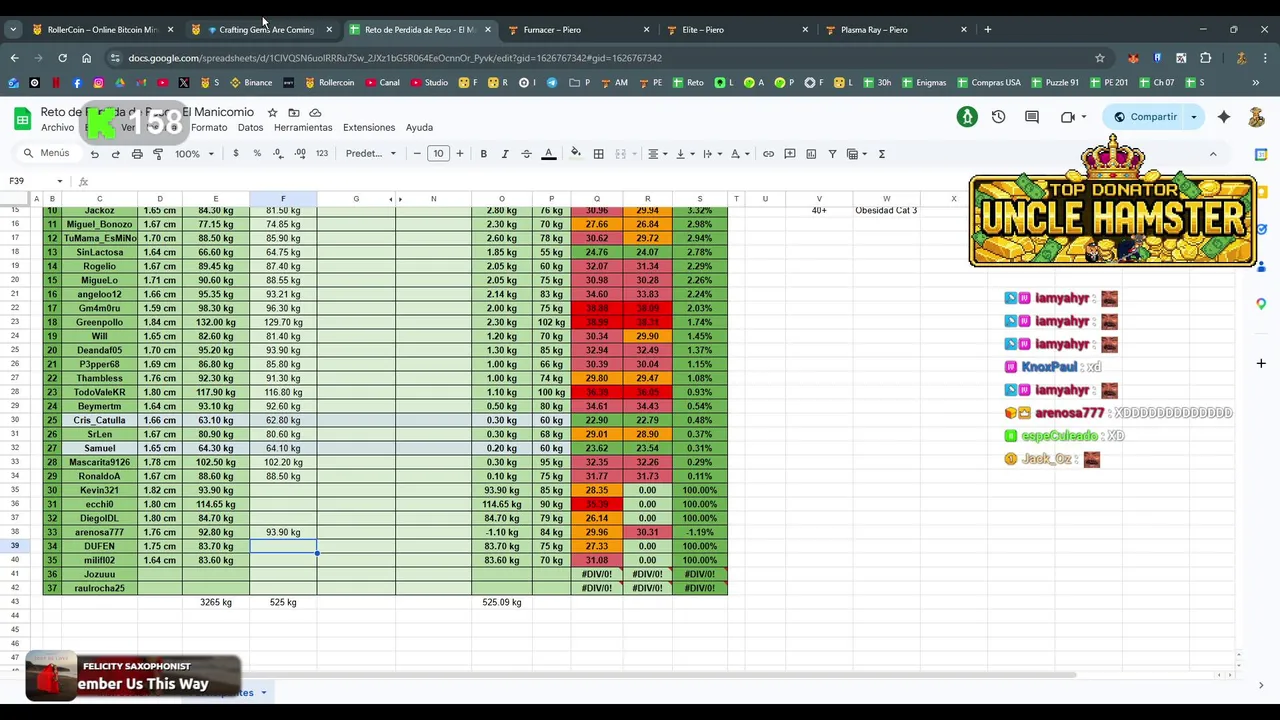Open the Archivo menu
Image resolution: width=1280 pixels, height=720 pixels.
tap(58, 128)
